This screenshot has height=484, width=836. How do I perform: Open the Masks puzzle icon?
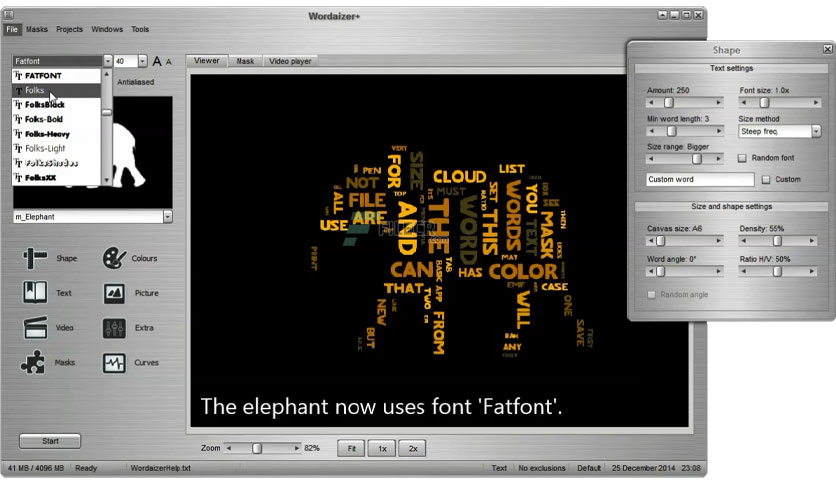pyautogui.click(x=33, y=362)
